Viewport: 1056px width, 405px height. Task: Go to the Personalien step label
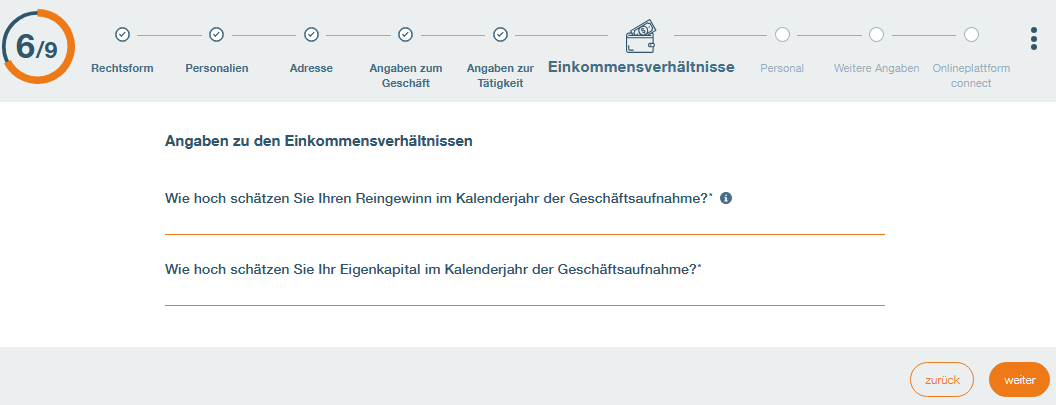(216, 69)
